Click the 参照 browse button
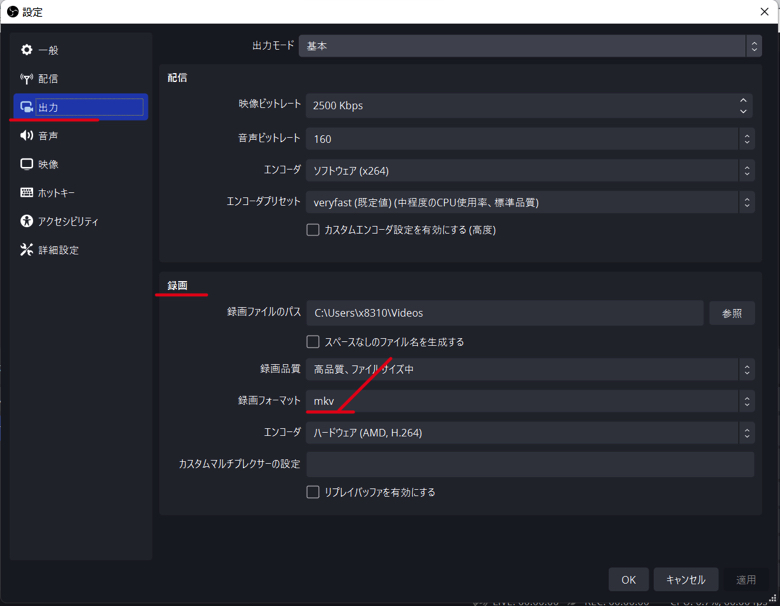Viewport: 780px width, 606px height. [x=732, y=313]
